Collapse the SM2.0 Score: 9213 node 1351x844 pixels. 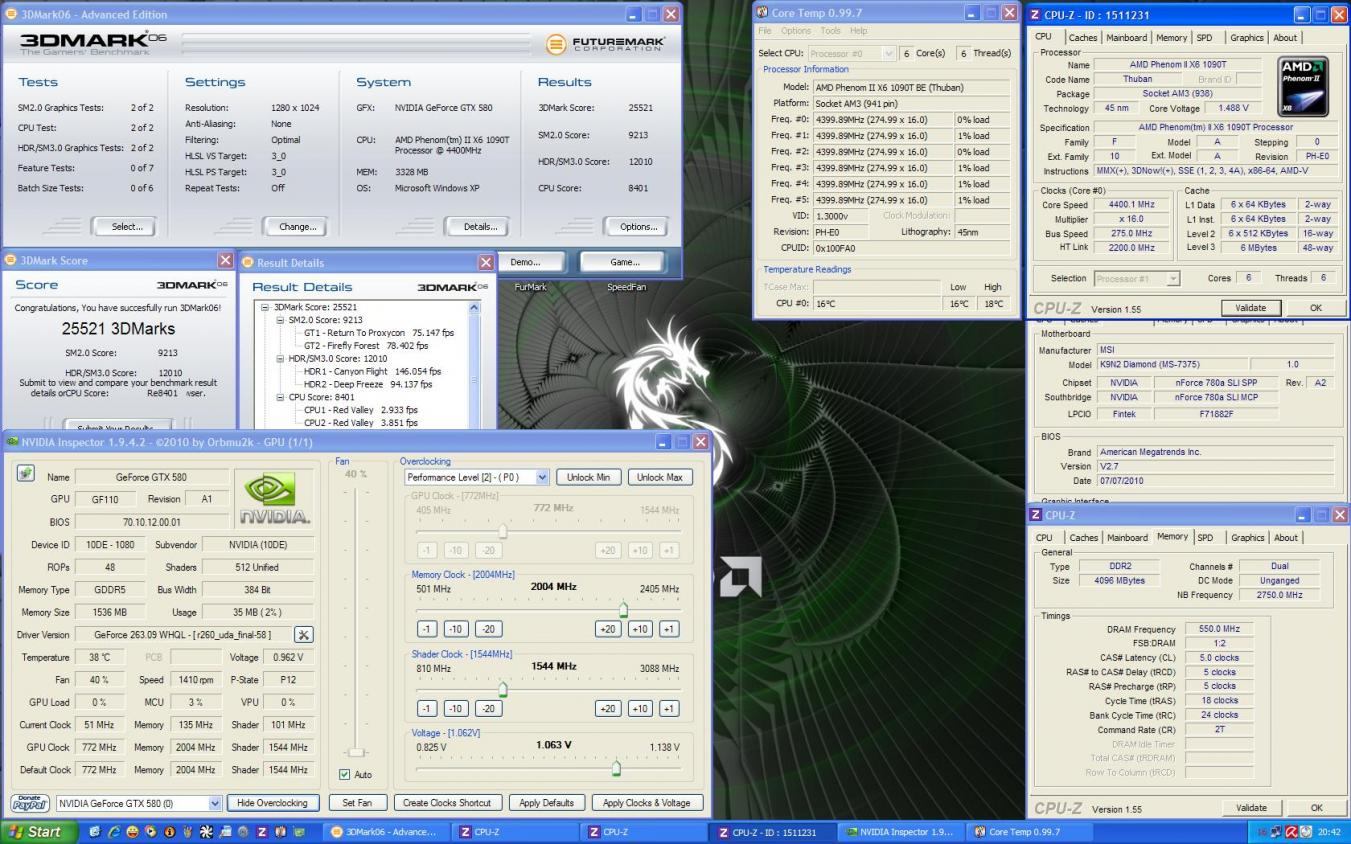point(280,320)
